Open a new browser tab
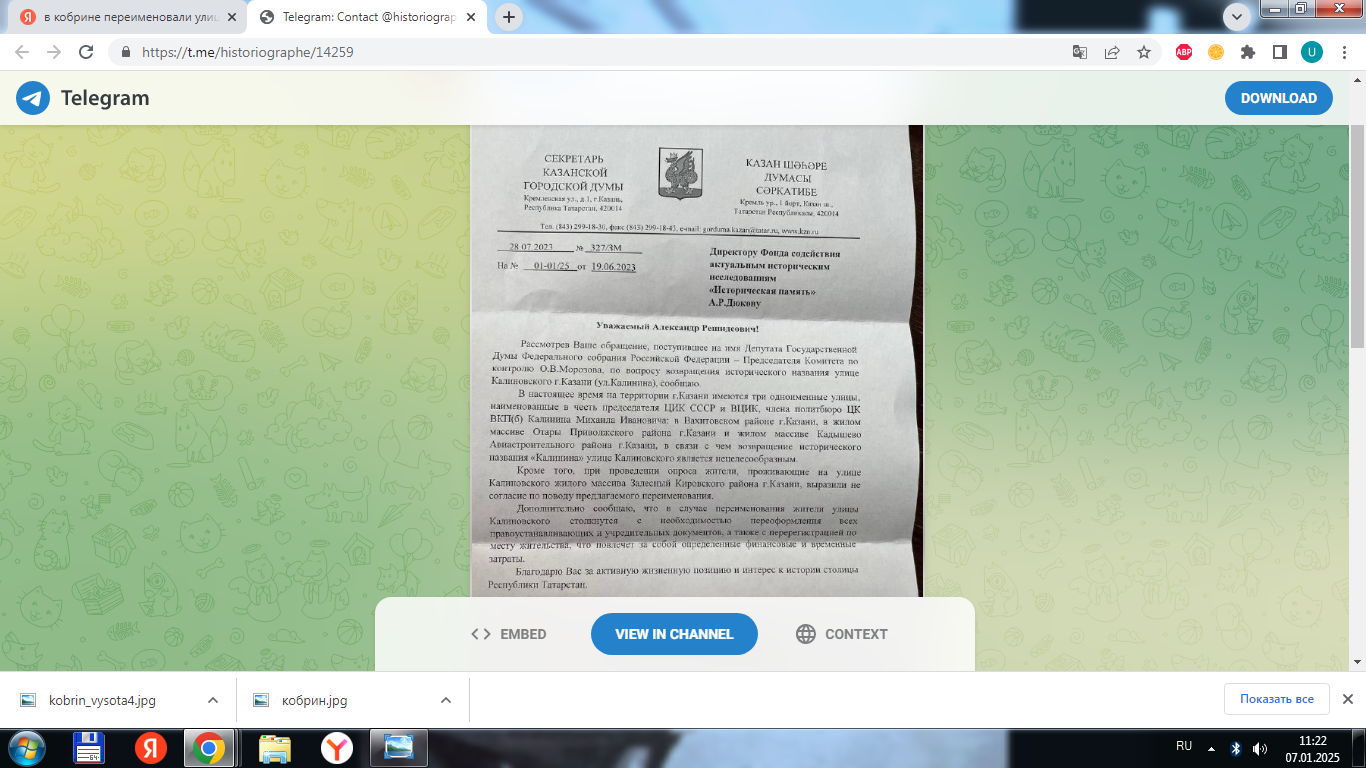The height and width of the screenshot is (768, 1366). 509,17
